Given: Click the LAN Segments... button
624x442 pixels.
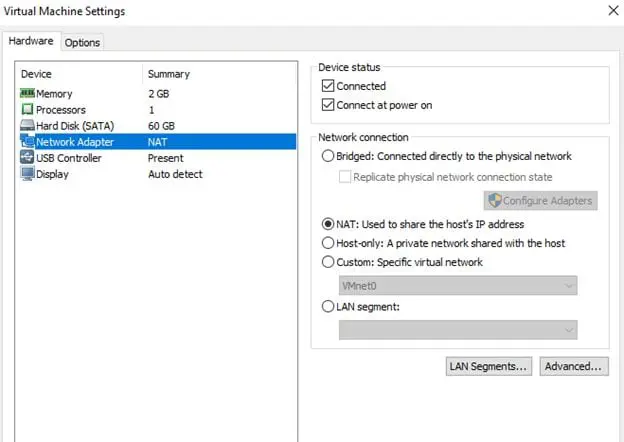Looking at the screenshot, I should [x=488, y=367].
